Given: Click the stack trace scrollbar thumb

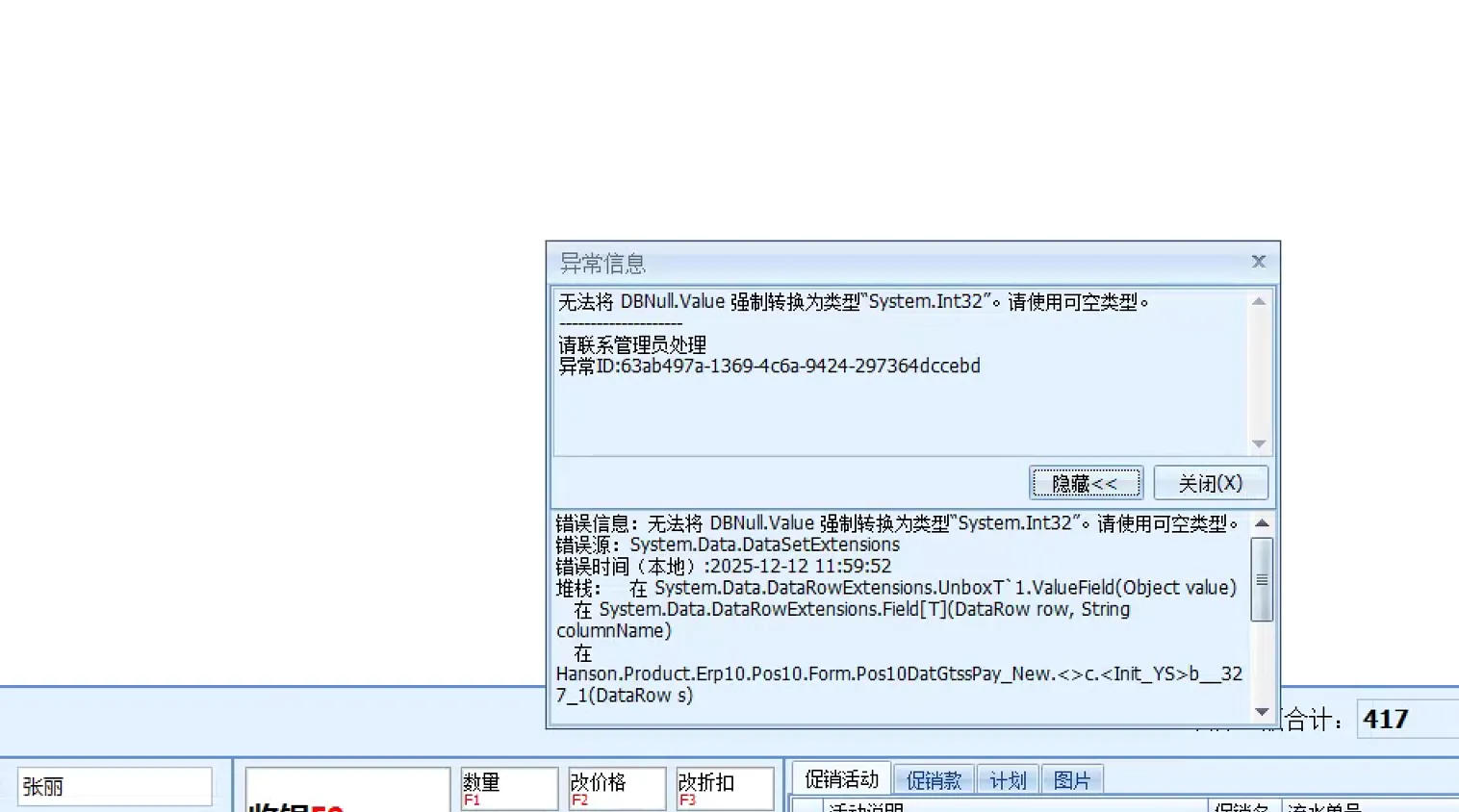Looking at the screenshot, I should coord(1262,579).
